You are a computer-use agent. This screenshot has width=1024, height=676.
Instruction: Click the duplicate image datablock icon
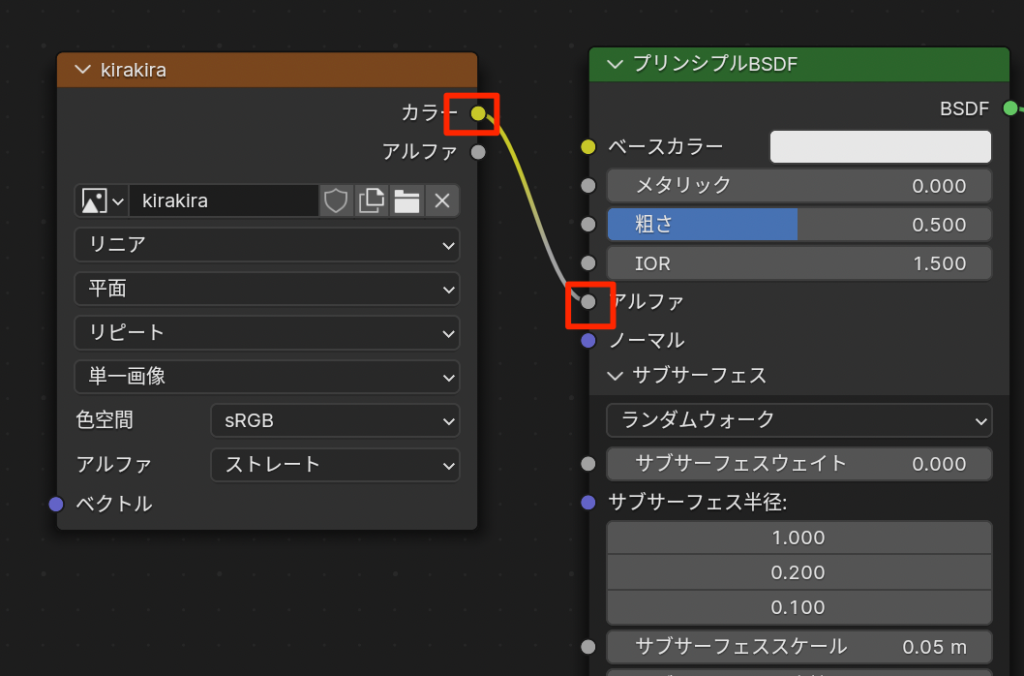click(371, 201)
